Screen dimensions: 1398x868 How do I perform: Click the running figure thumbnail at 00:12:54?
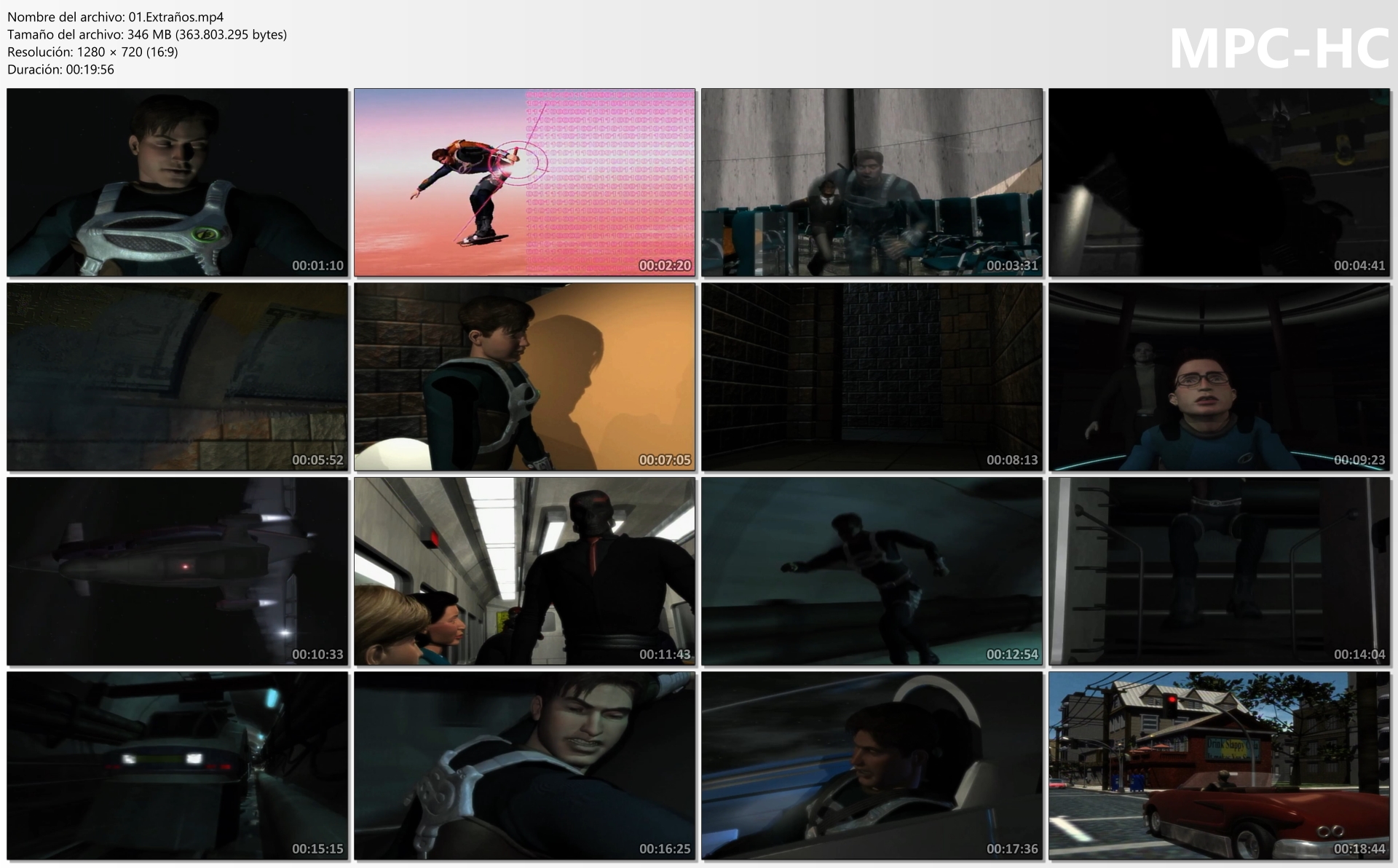872,571
